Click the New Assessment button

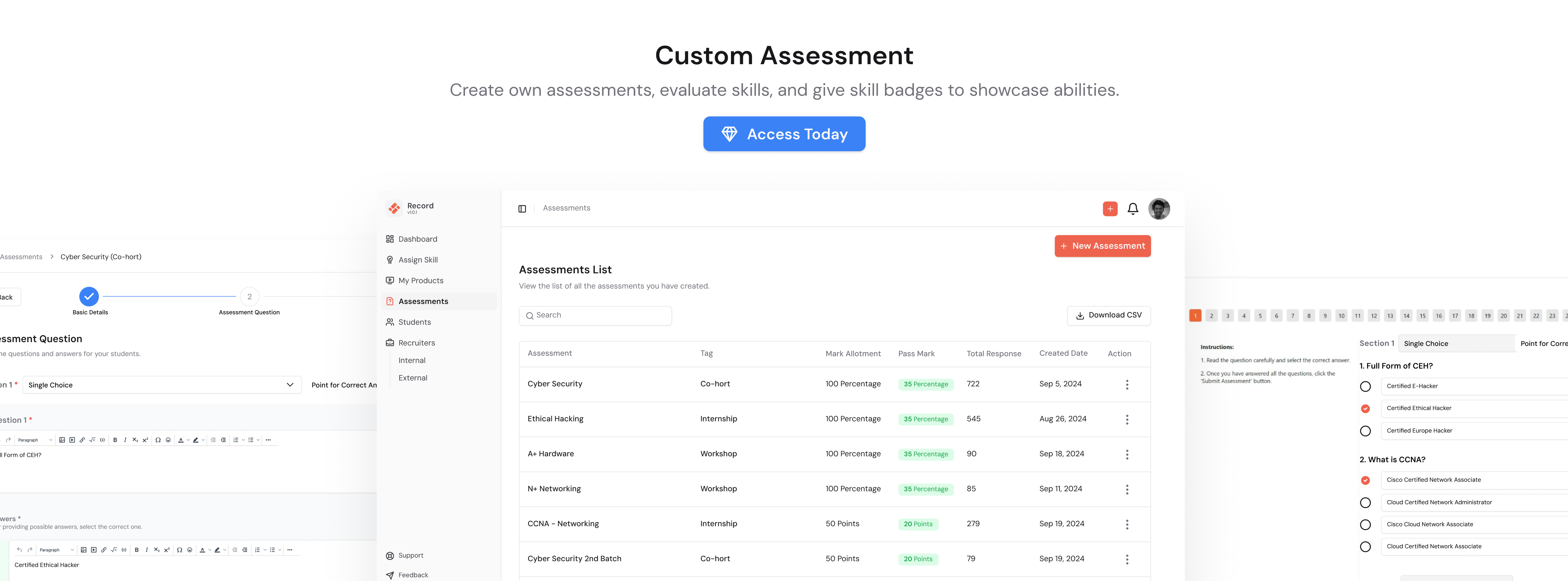coord(1102,246)
